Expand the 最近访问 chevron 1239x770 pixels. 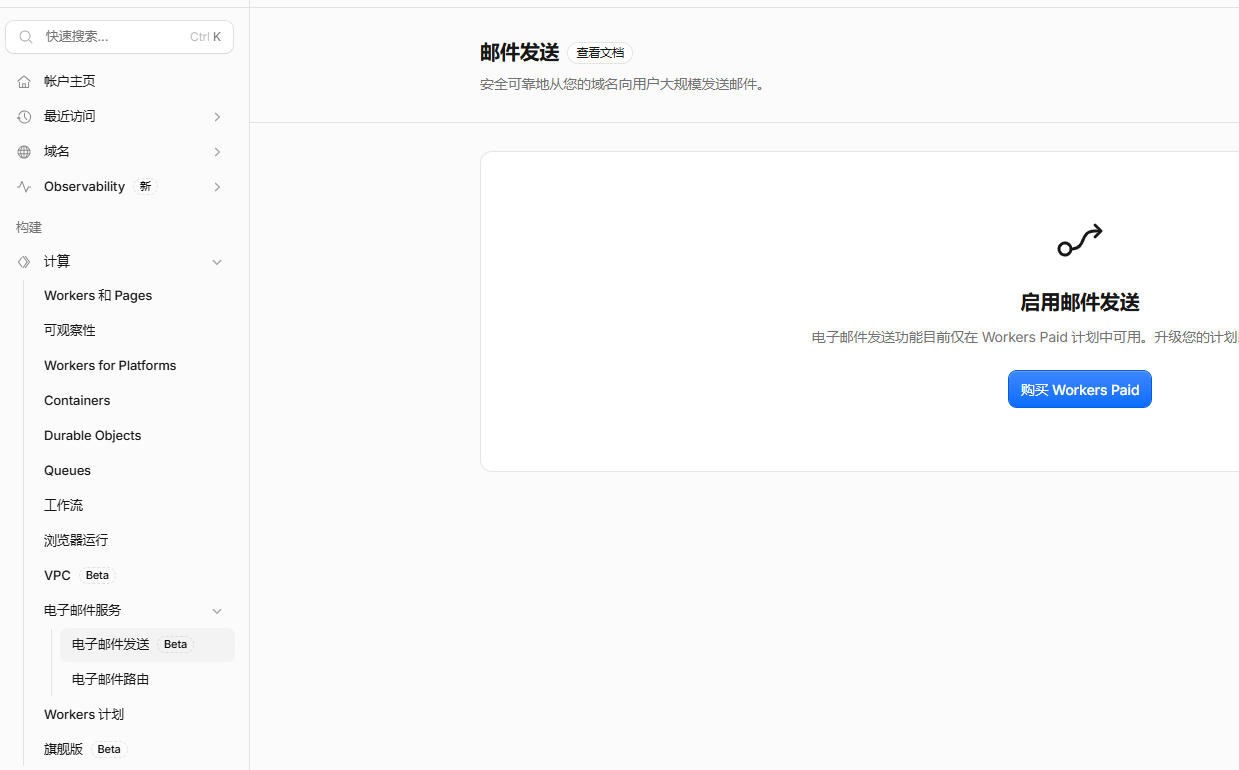tap(217, 117)
